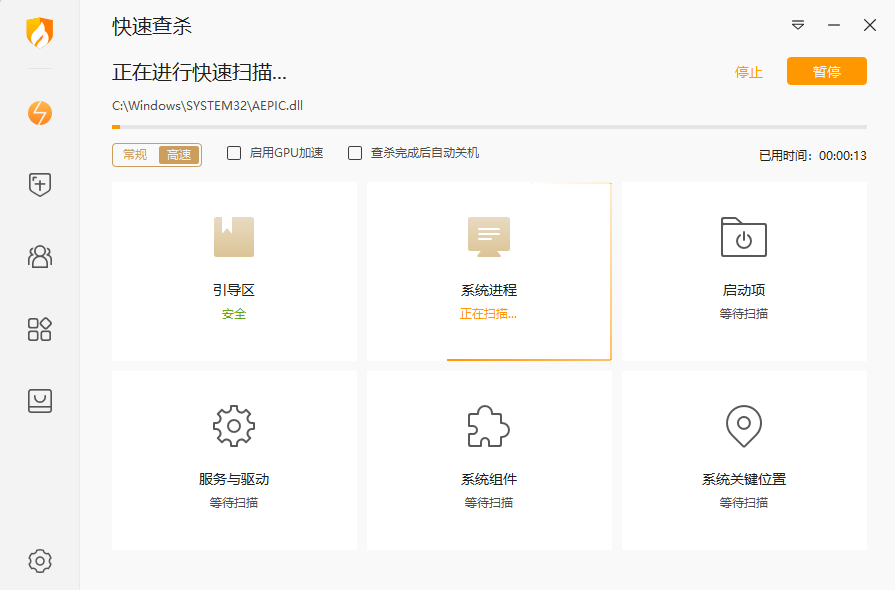The height and width of the screenshot is (590, 895).
Task: Click 停止 to stop the scan
Action: (x=748, y=71)
